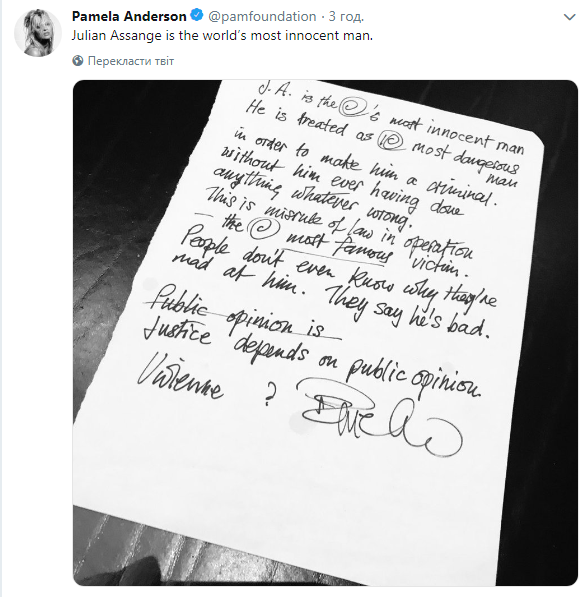Click the globe icon beside translate

click(x=78, y=61)
